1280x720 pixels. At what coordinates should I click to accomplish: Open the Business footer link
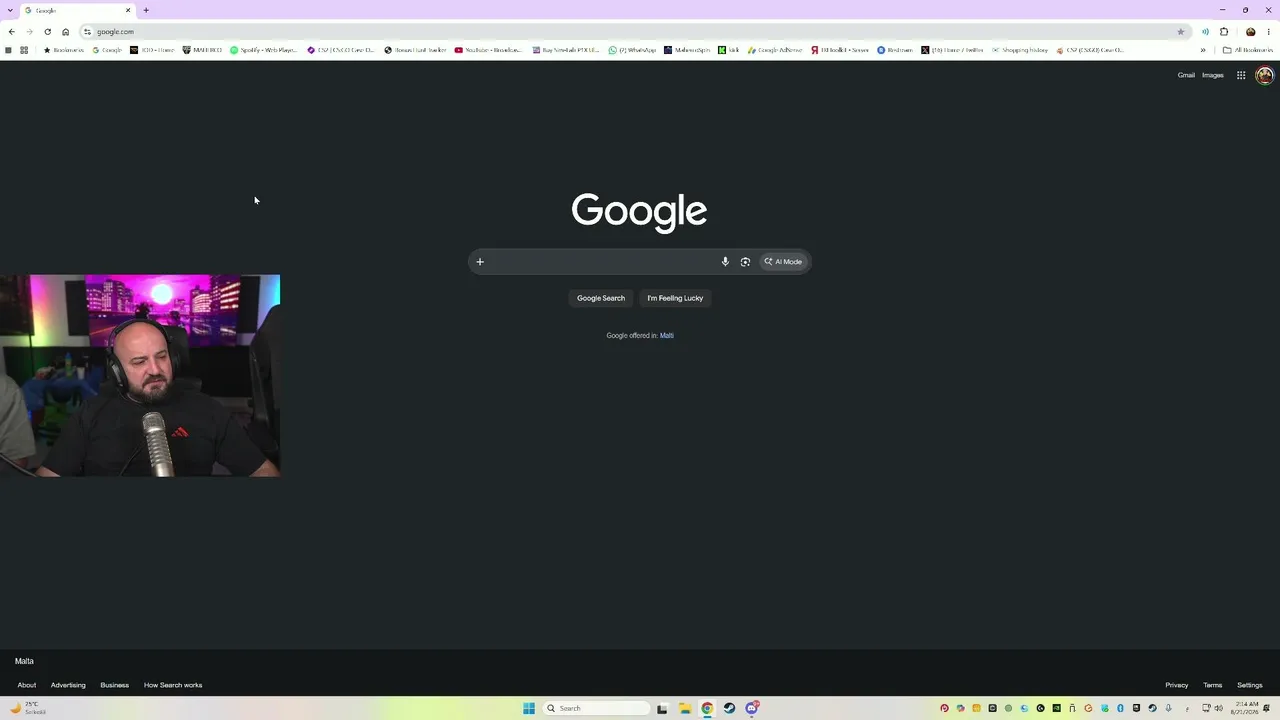(x=114, y=685)
